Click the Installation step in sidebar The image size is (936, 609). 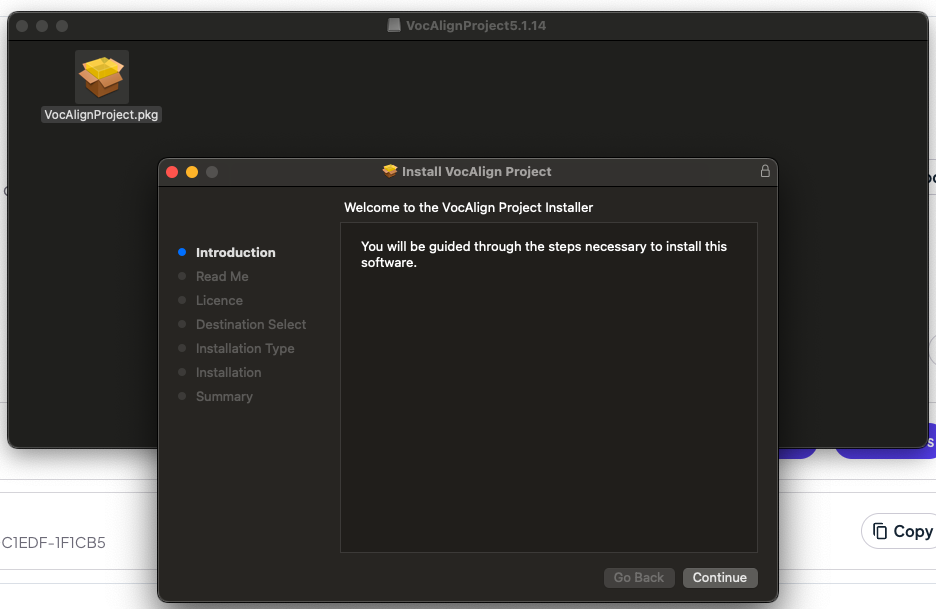[x=228, y=373]
